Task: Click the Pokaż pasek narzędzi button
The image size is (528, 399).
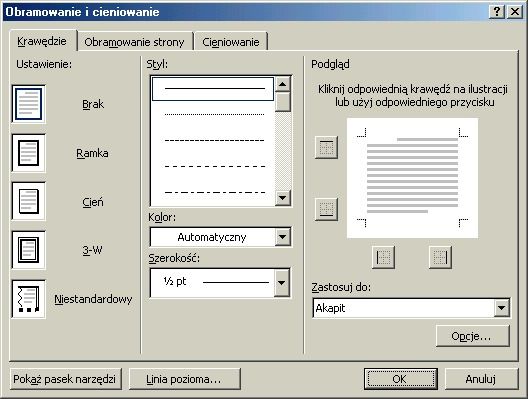Action: coord(65,379)
